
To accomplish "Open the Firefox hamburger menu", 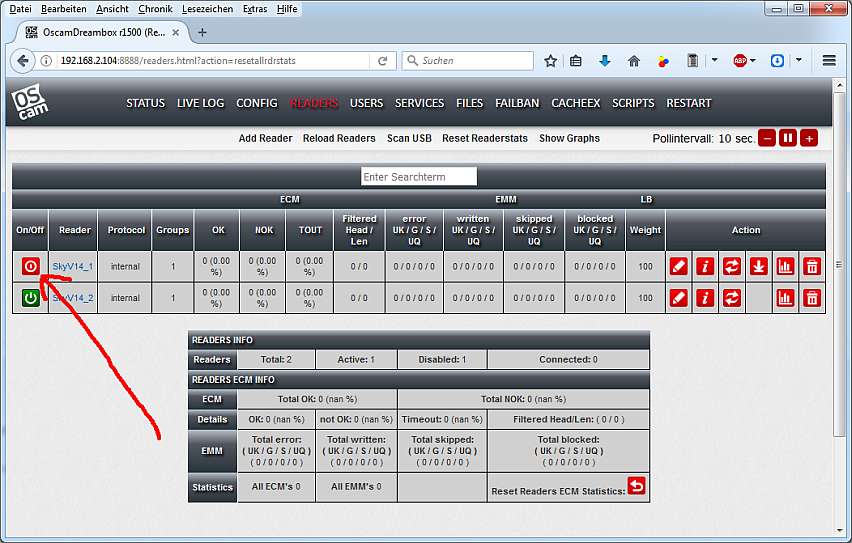I will pyautogui.click(x=829, y=61).
